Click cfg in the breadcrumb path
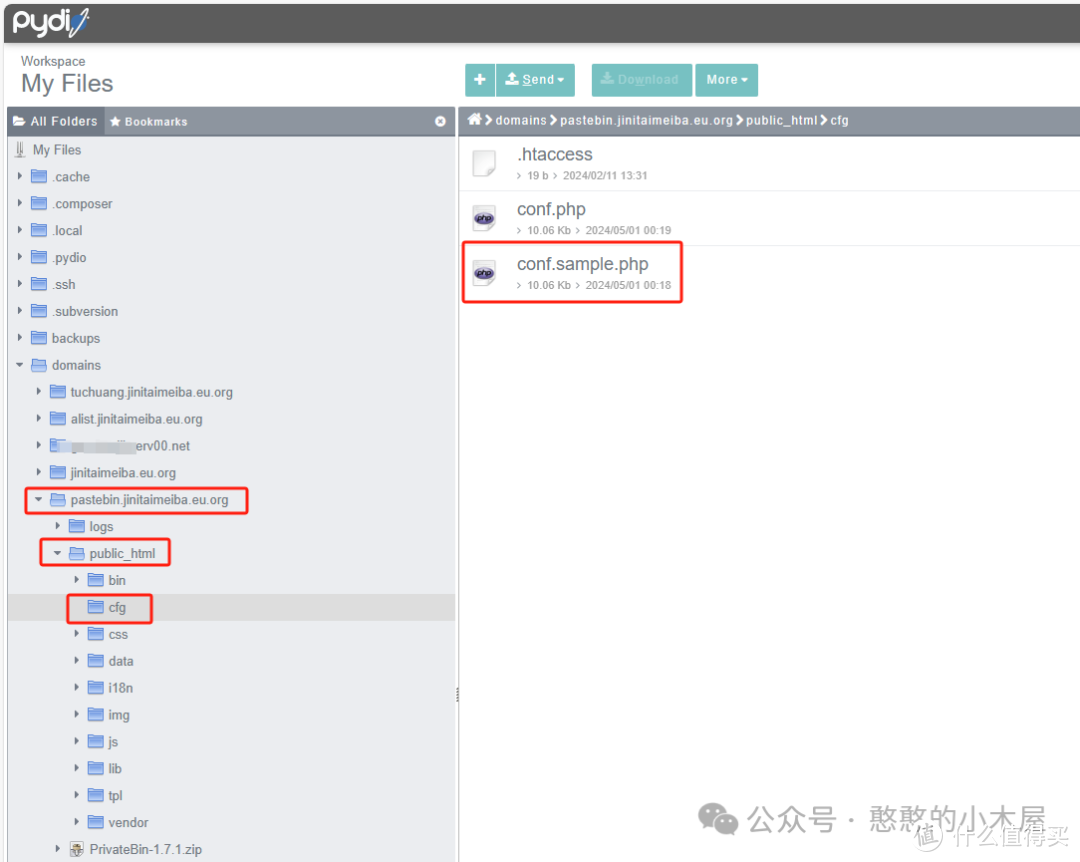 839,121
